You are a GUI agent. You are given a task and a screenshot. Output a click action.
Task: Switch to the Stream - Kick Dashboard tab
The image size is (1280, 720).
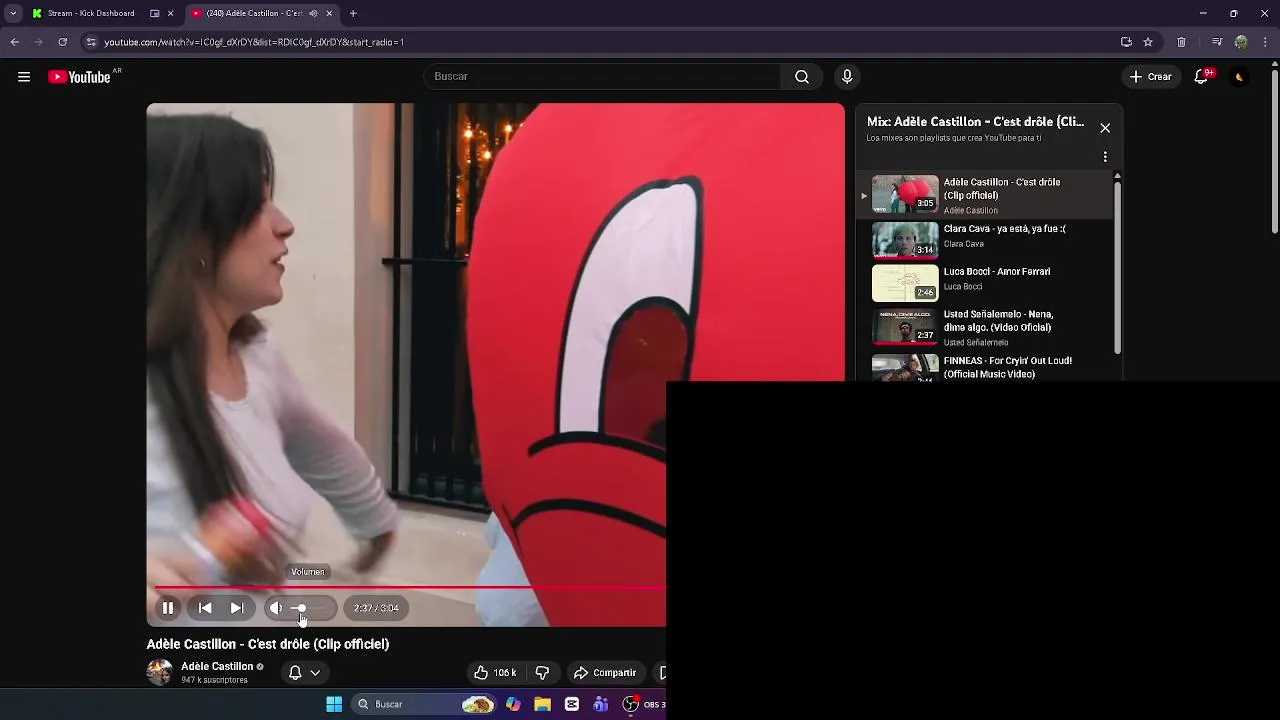pyautogui.click(x=91, y=13)
